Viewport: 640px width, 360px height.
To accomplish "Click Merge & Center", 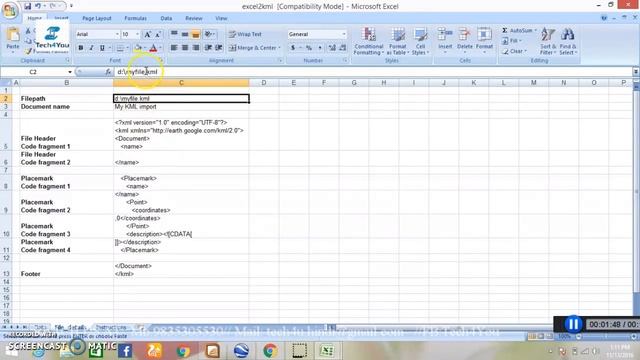I will [x=252, y=48].
